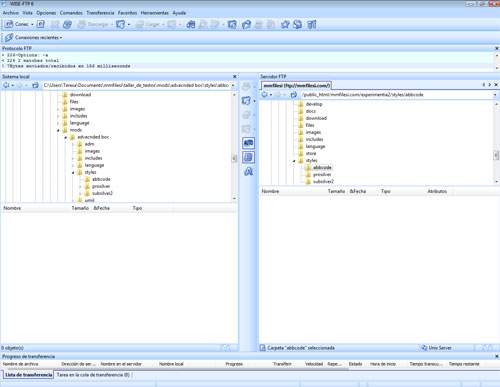This screenshot has height=387, width=500.
Task: Open Vista menu
Action: (x=27, y=13)
